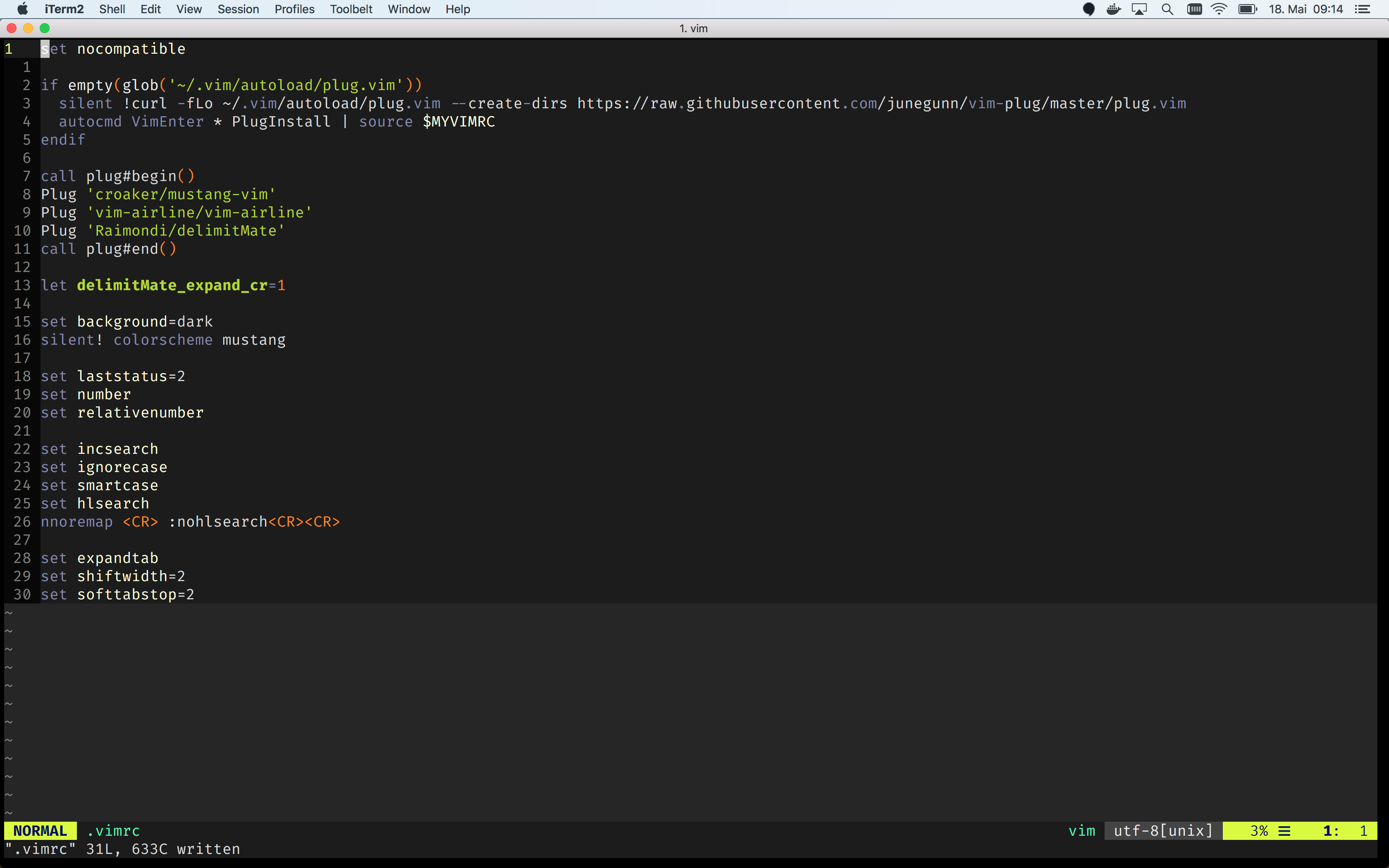1389x868 pixels.
Task: Click the 'set softtabstop=2' line
Action: [x=118, y=595]
